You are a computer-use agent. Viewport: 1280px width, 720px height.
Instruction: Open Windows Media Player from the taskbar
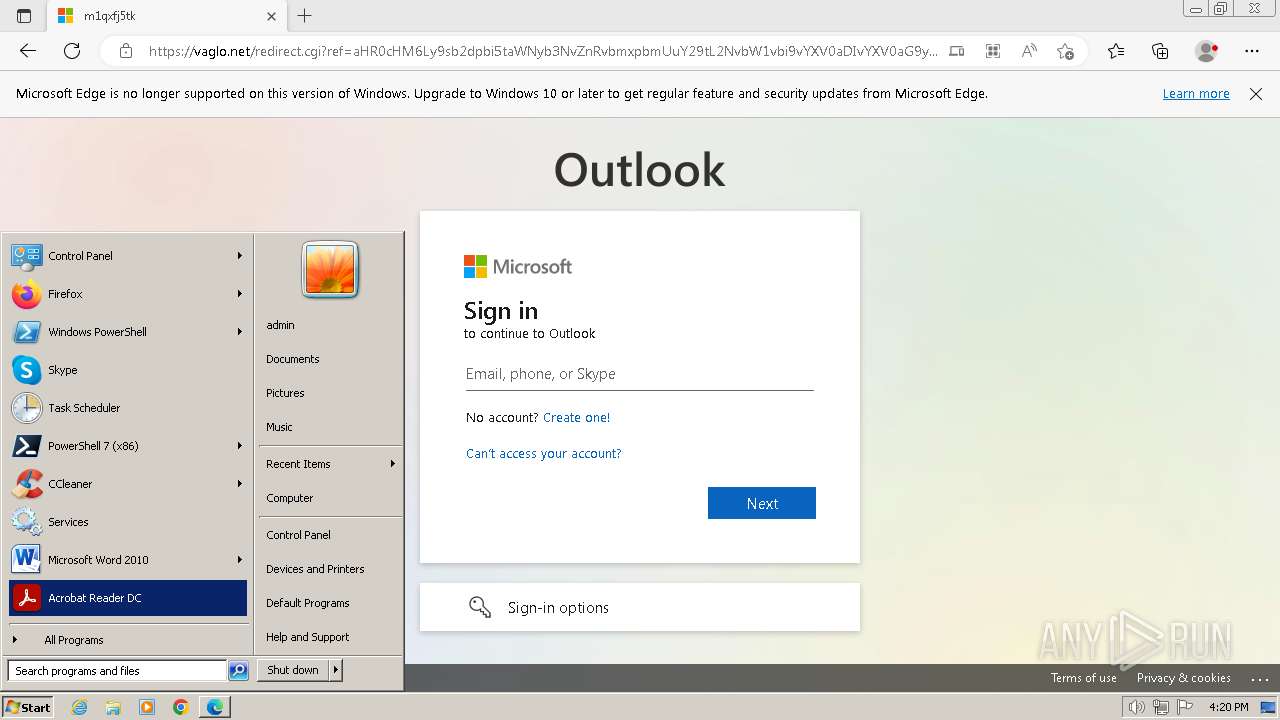(147, 707)
